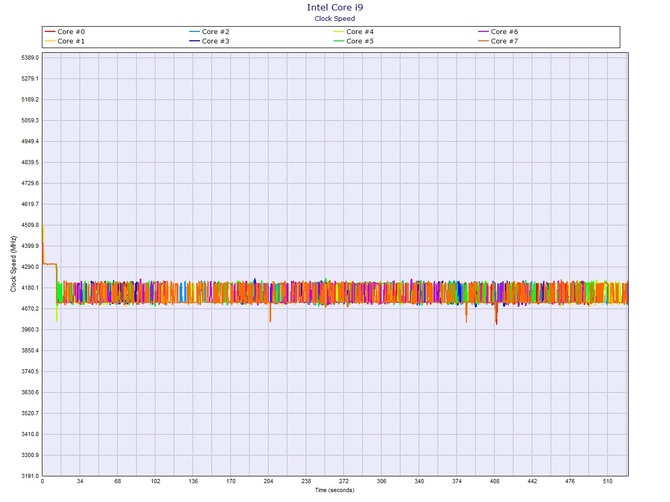Click the 510 x-axis tick label
670x502 pixels.
coord(607,481)
